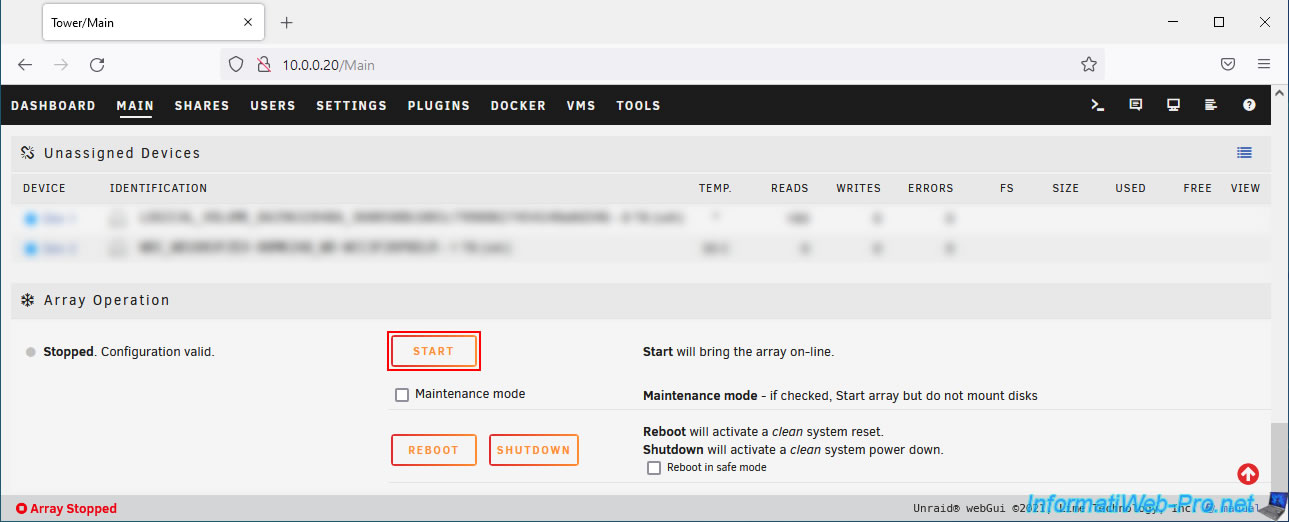
Task: Enable the Maintenance mode checkbox
Action: point(402,395)
